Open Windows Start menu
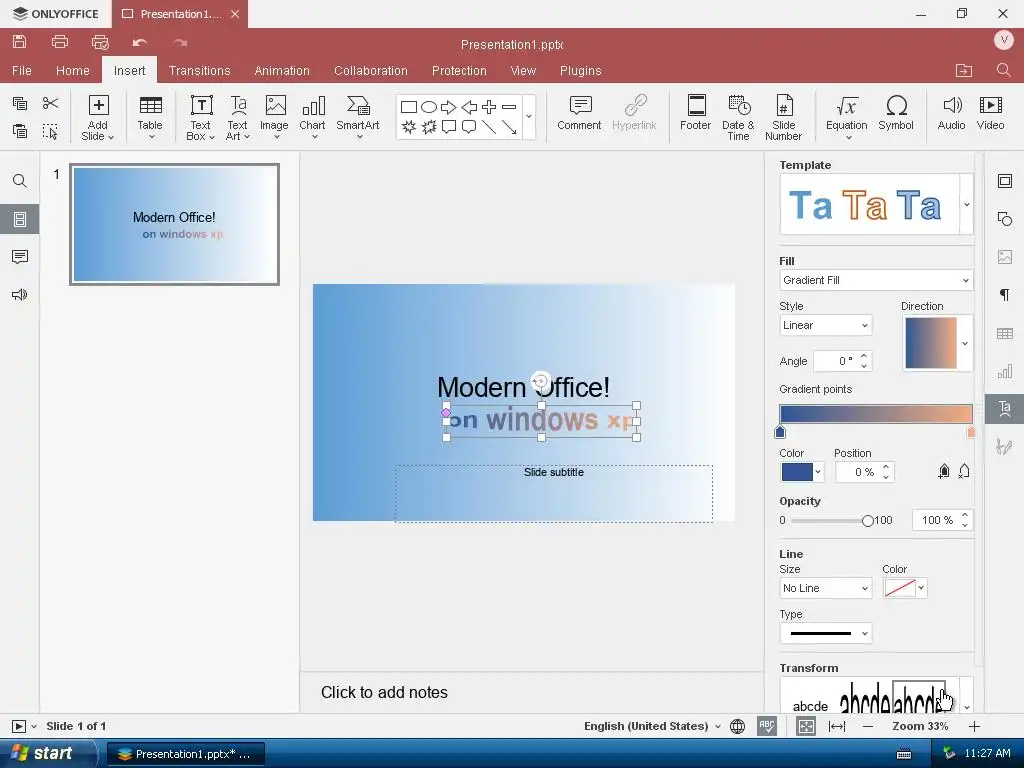This screenshot has width=1024, height=768. coord(46,754)
